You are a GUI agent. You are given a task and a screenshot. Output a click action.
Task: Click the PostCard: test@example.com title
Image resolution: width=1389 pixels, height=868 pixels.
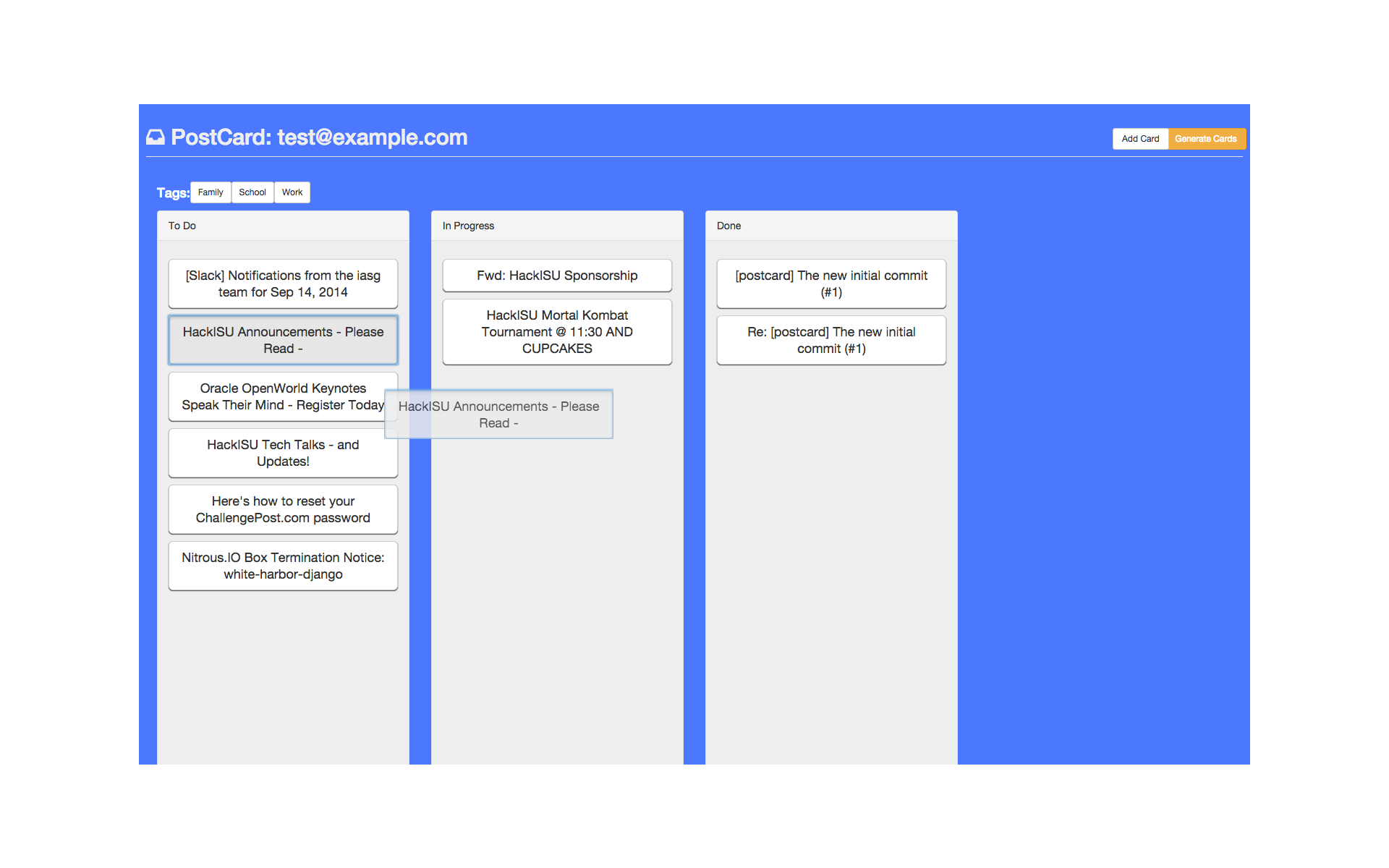[319, 137]
